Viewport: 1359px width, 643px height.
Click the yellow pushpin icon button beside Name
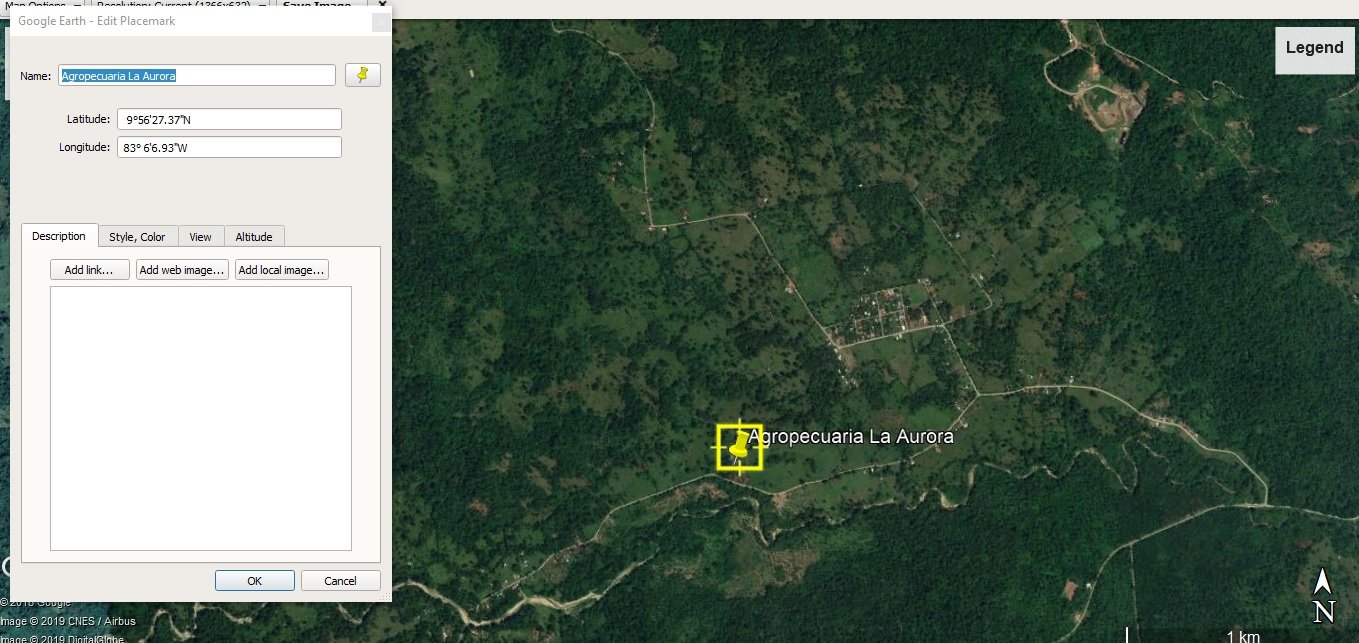click(x=363, y=75)
